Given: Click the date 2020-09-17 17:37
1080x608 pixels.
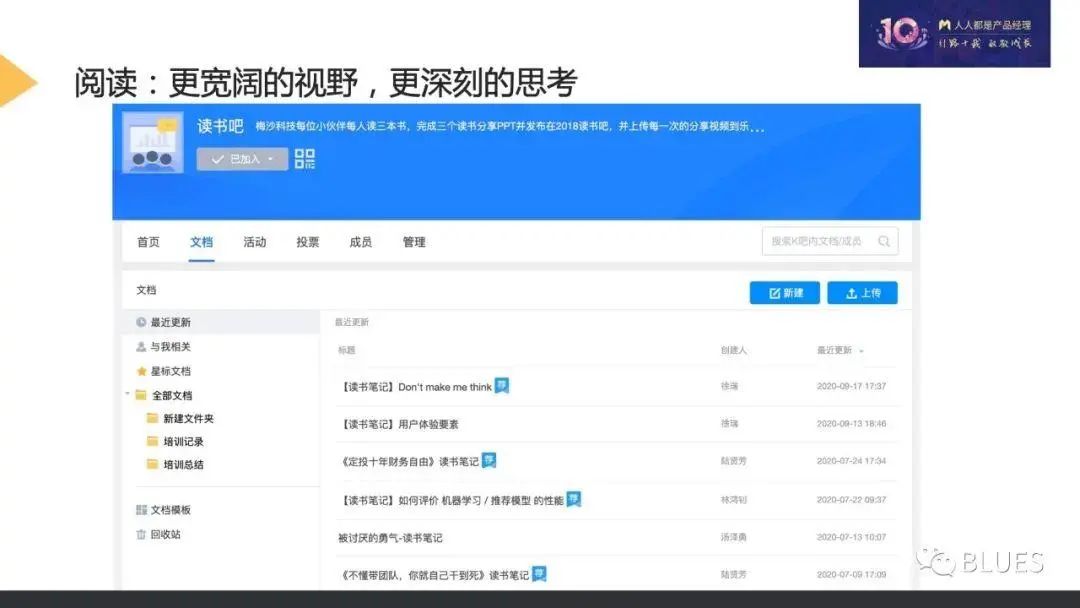Looking at the screenshot, I should (x=851, y=386).
